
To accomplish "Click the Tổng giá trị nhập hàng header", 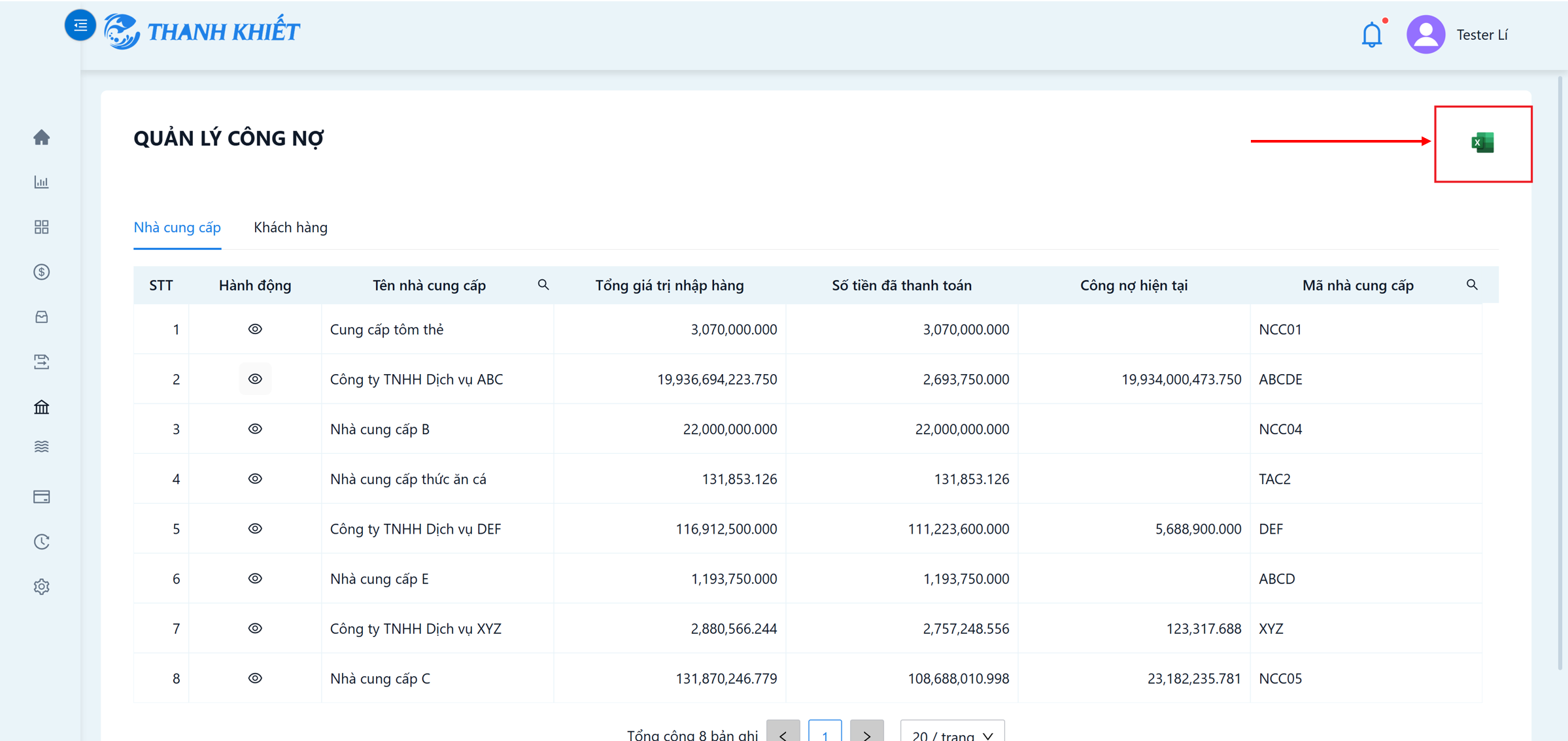I will click(x=670, y=285).
